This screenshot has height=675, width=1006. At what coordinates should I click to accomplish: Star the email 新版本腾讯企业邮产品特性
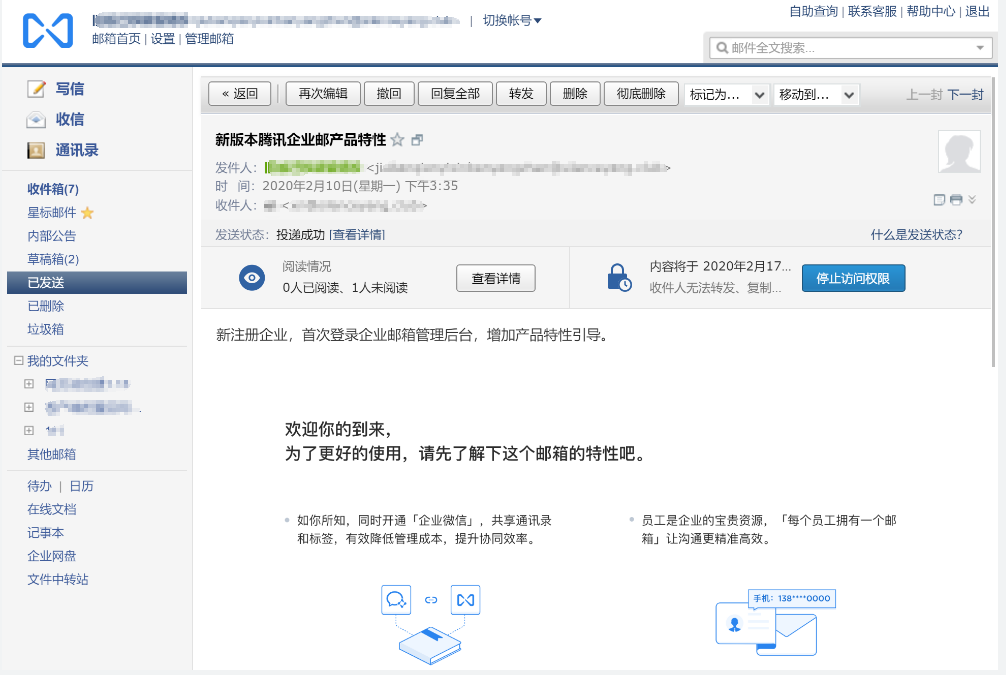[x=398, y=140]
